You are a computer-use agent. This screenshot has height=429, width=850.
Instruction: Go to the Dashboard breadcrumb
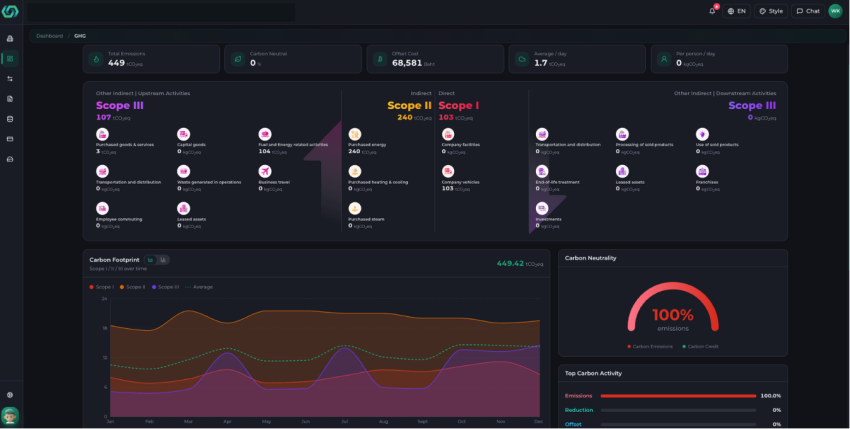(50, 36)
